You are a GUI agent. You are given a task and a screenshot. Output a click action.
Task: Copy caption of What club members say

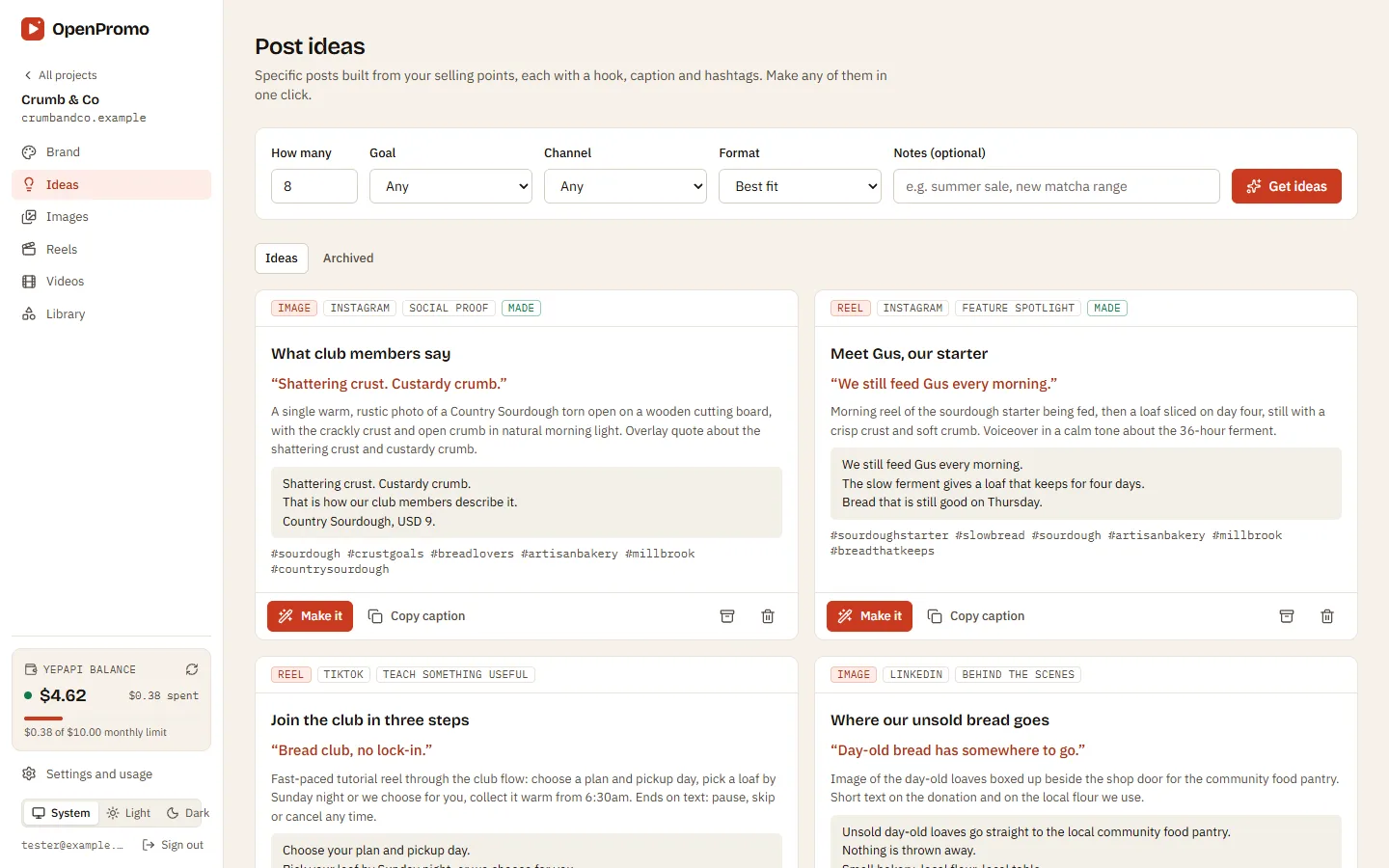coord(417,616)
